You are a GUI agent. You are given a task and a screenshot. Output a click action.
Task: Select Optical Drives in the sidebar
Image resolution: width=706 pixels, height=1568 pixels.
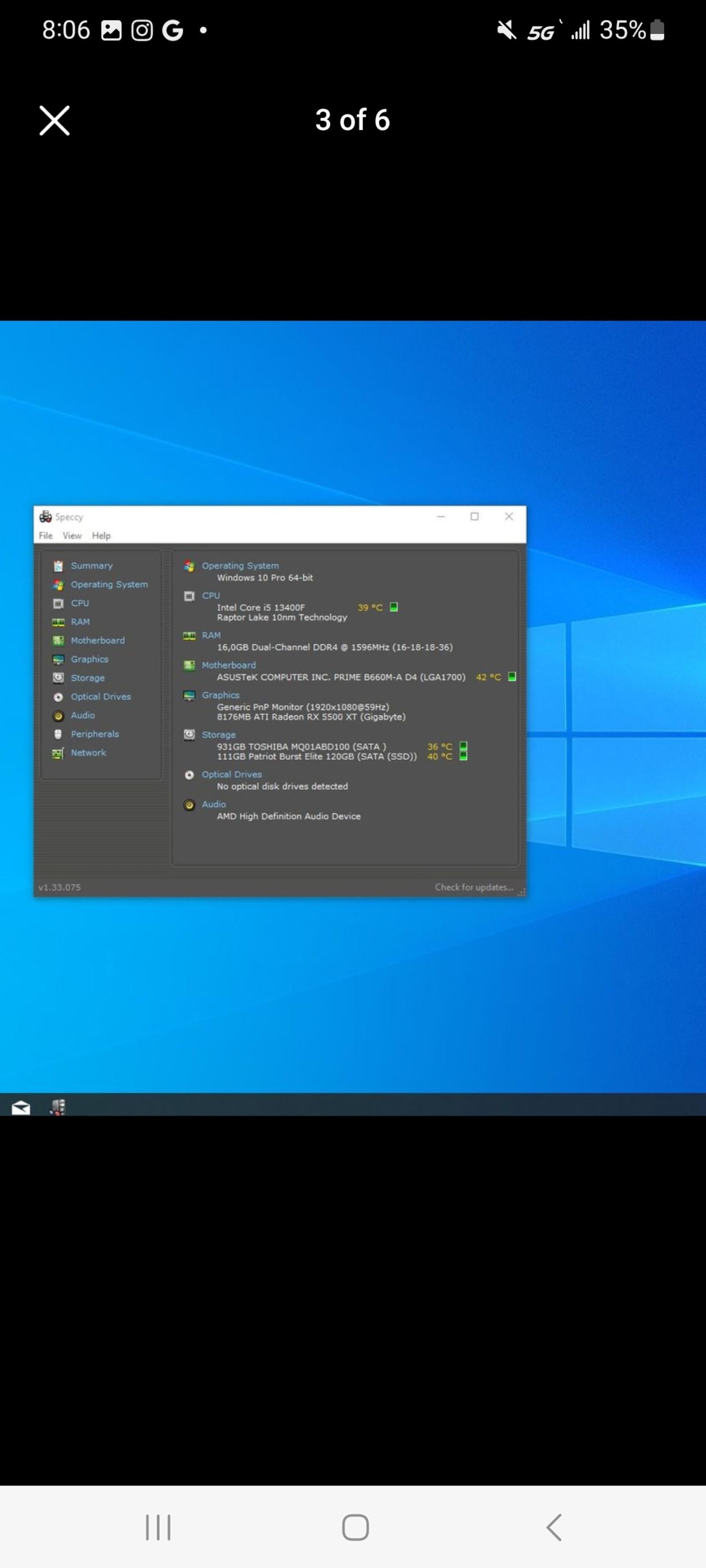tap(101, 696)
